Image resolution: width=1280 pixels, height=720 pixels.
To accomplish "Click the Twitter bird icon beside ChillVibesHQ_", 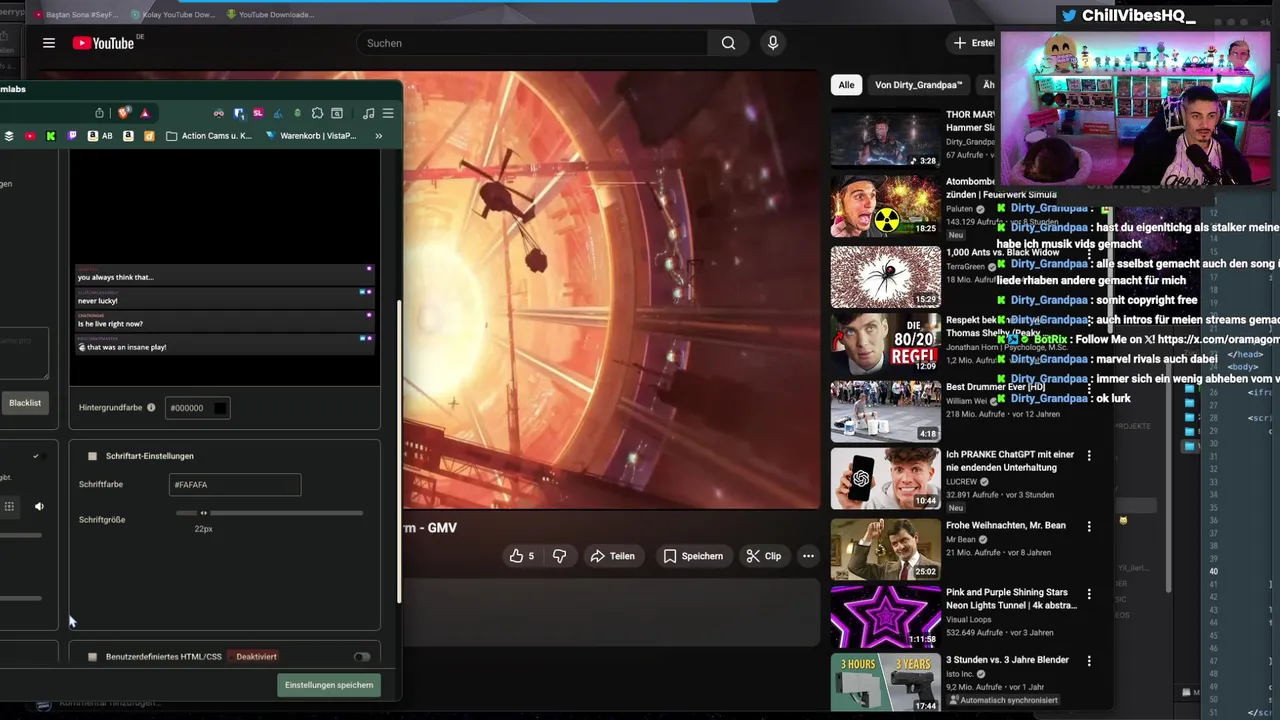I will pyautogui.click(x=1069, y=15).
